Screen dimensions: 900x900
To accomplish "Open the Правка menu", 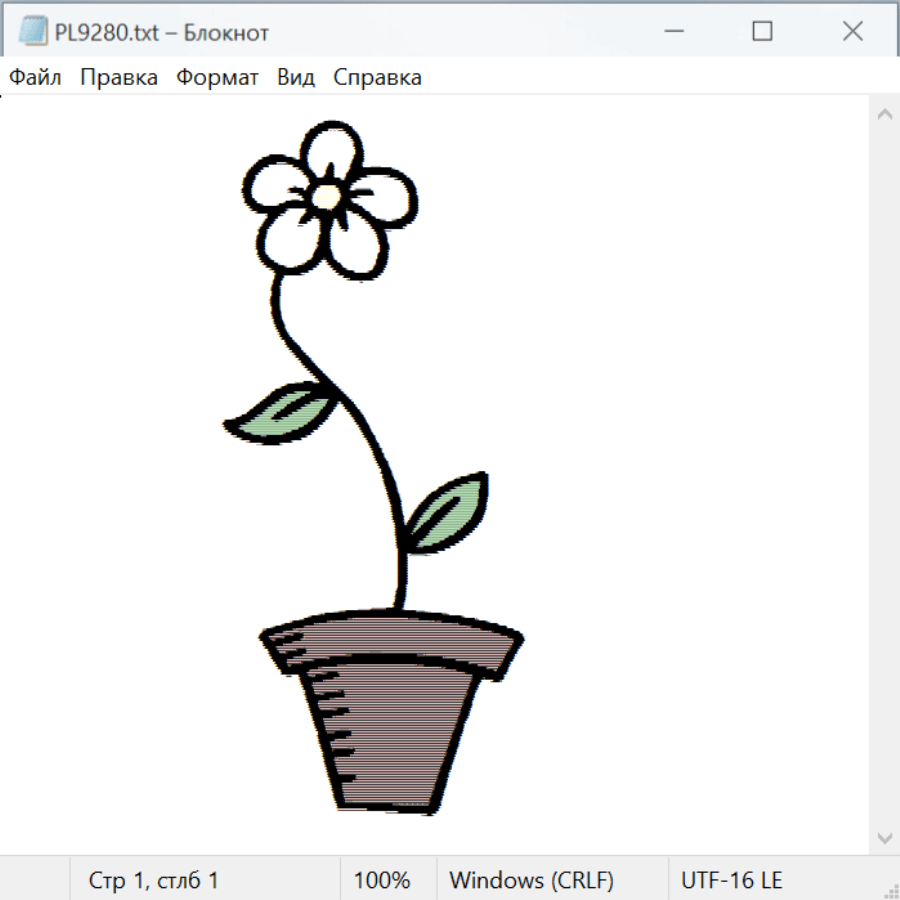I will pos(119,78).
